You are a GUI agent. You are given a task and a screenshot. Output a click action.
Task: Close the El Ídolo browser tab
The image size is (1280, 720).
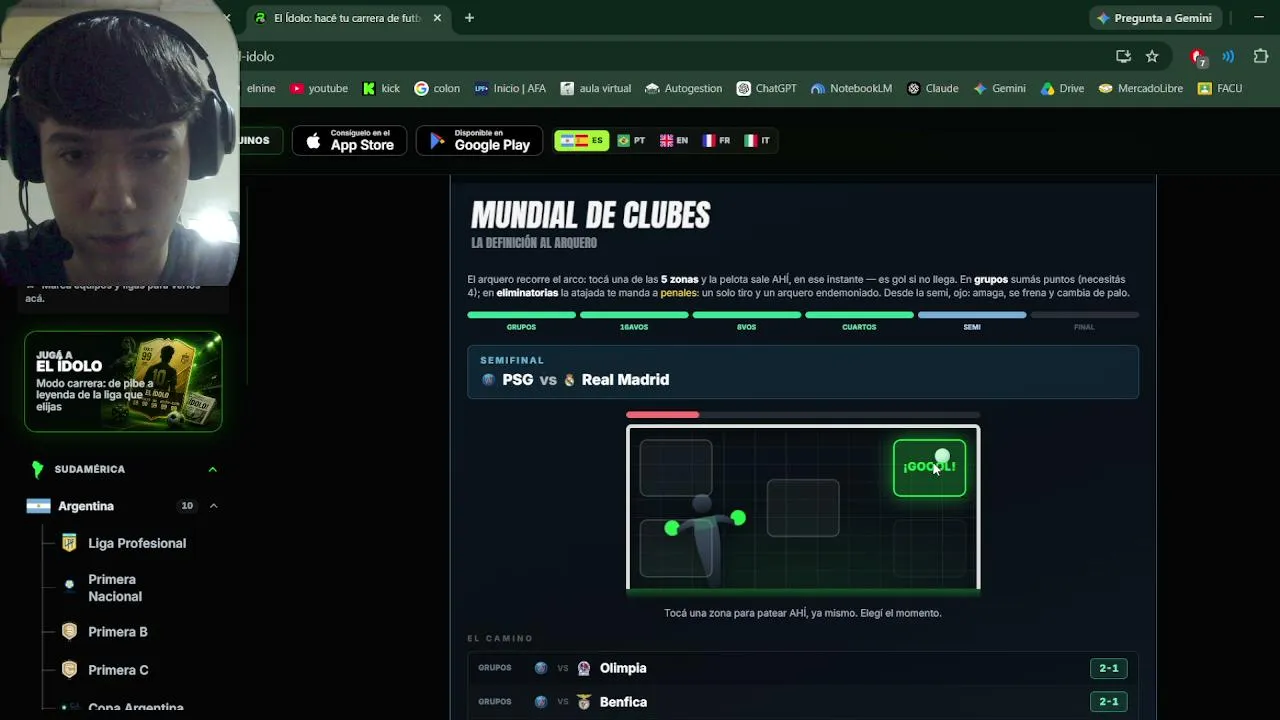[x=437, y=18]
